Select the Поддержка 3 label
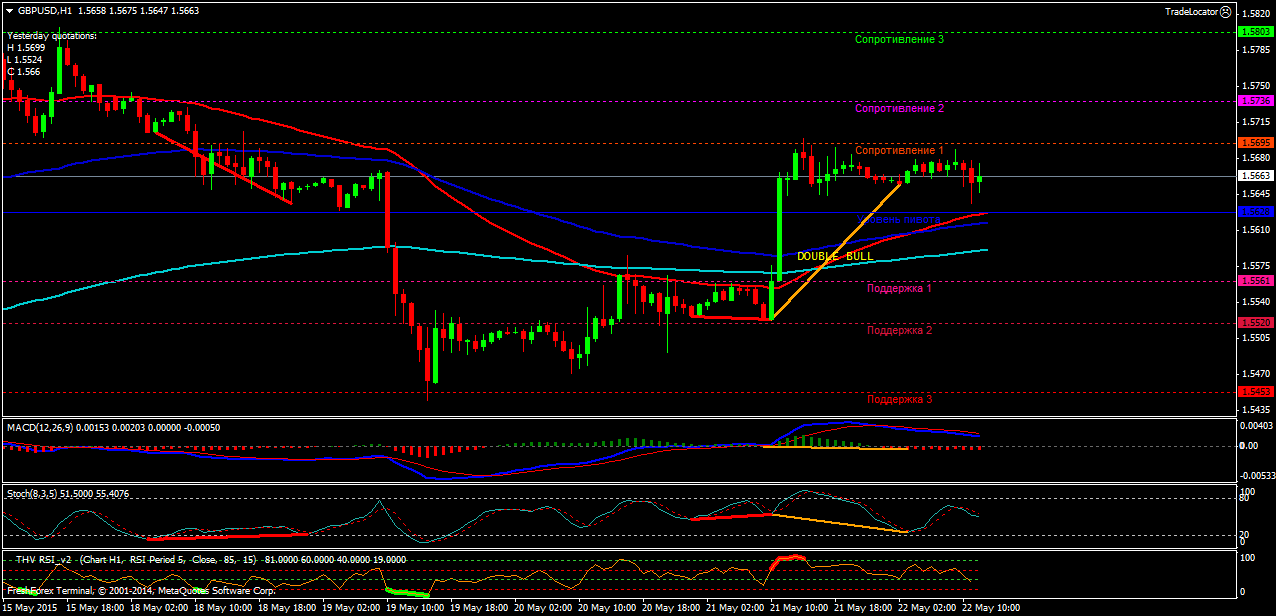Viewport: 1276px width, 616px height. [x=900, y=399]
